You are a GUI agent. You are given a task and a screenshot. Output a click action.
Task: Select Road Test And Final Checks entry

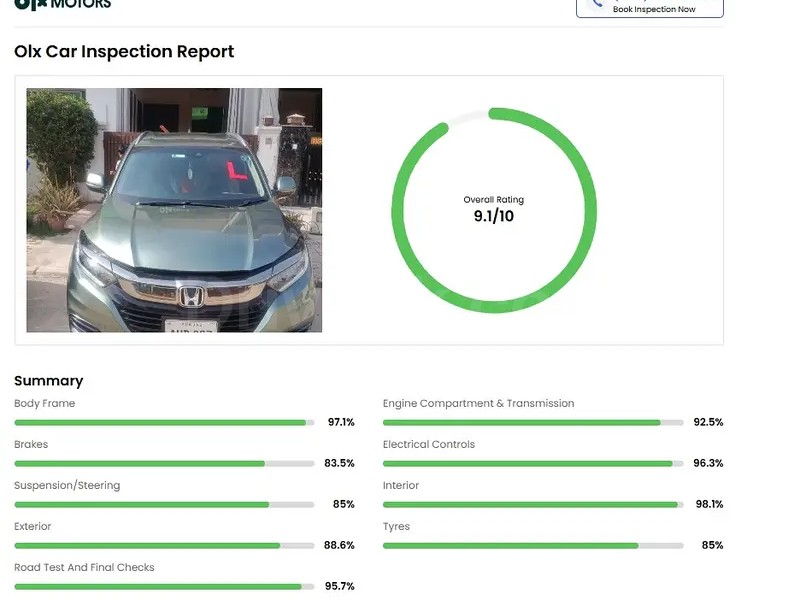coord(84,567)
